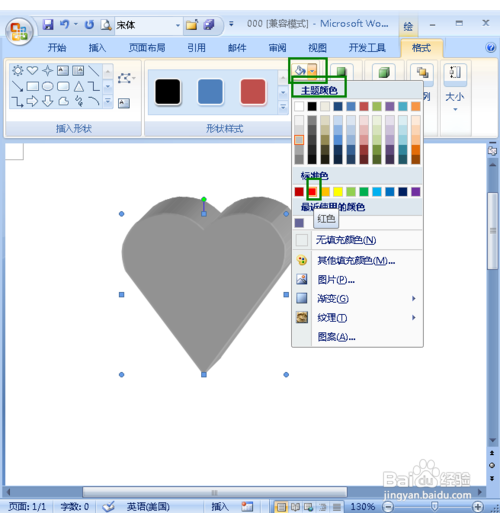This screenshot has width=500, height=513.
Task: Pick the four-point star shape
Action: pyautogui.click(x=47, y=71)
